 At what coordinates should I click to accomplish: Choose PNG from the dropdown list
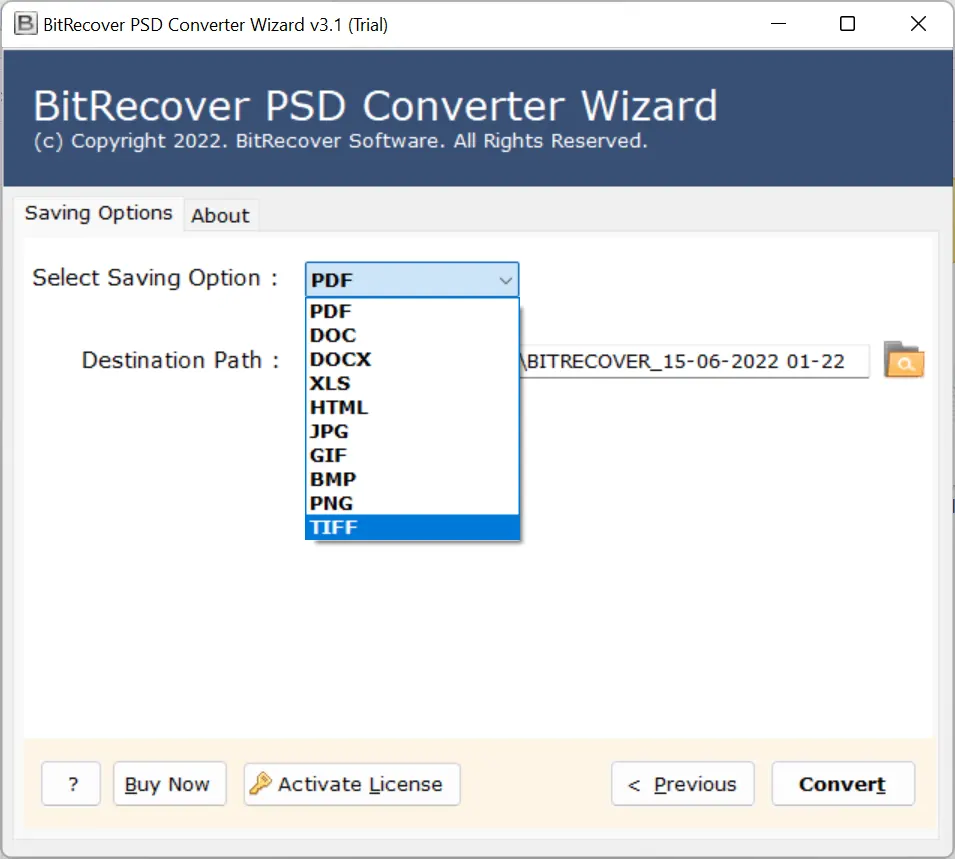(412, 503)
